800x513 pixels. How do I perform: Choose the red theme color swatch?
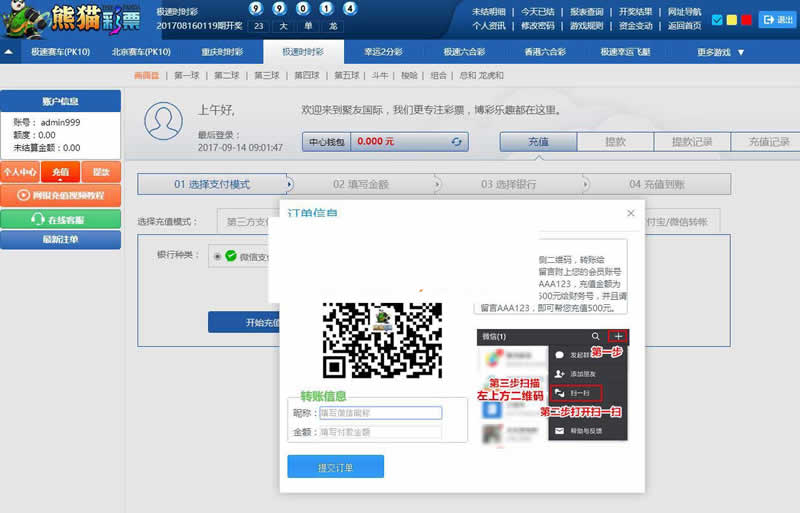746,20
